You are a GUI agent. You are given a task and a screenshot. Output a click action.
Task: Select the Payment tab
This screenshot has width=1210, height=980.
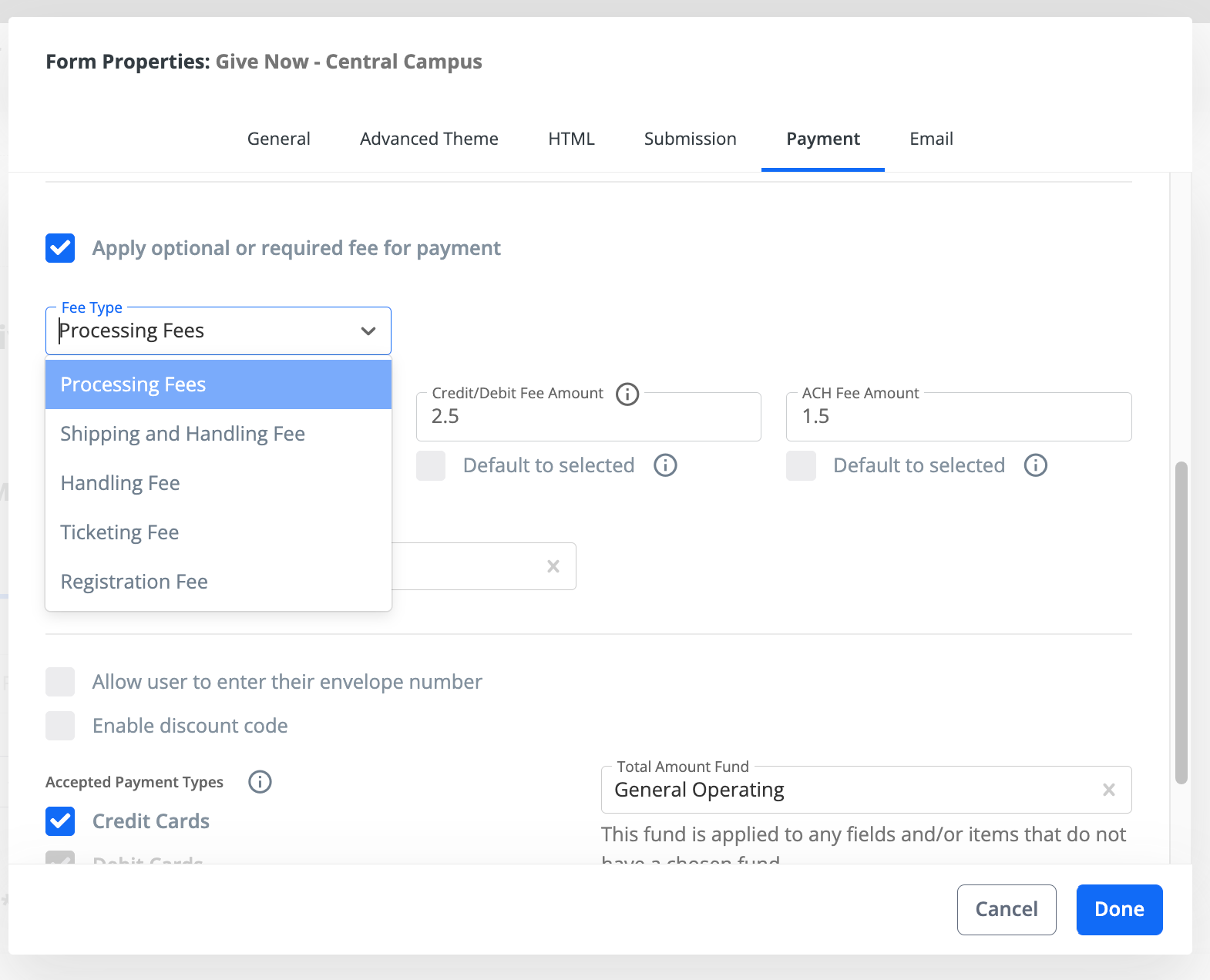tap(823, 139)
